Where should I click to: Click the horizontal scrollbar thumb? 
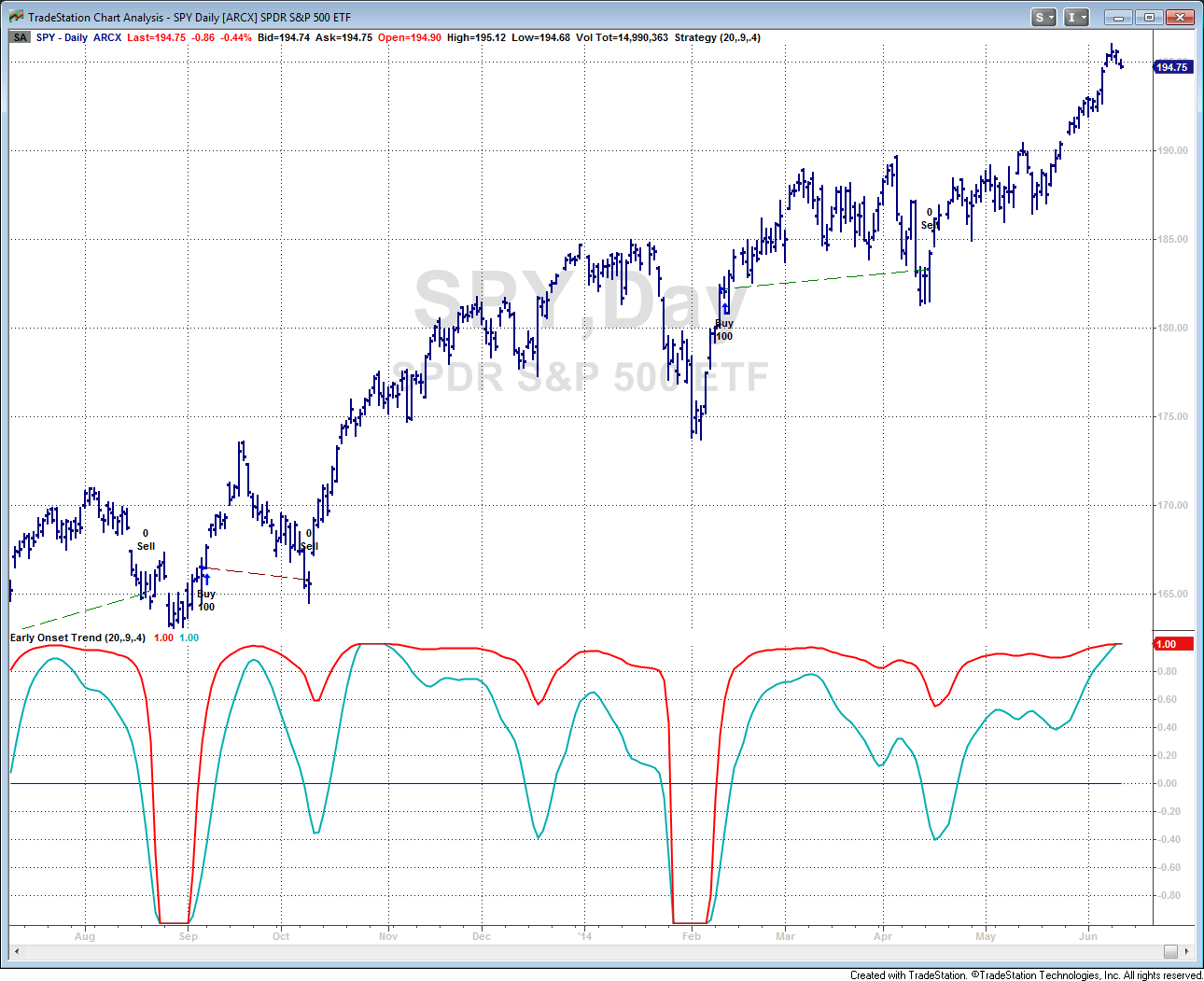(x=1170, y=951)
